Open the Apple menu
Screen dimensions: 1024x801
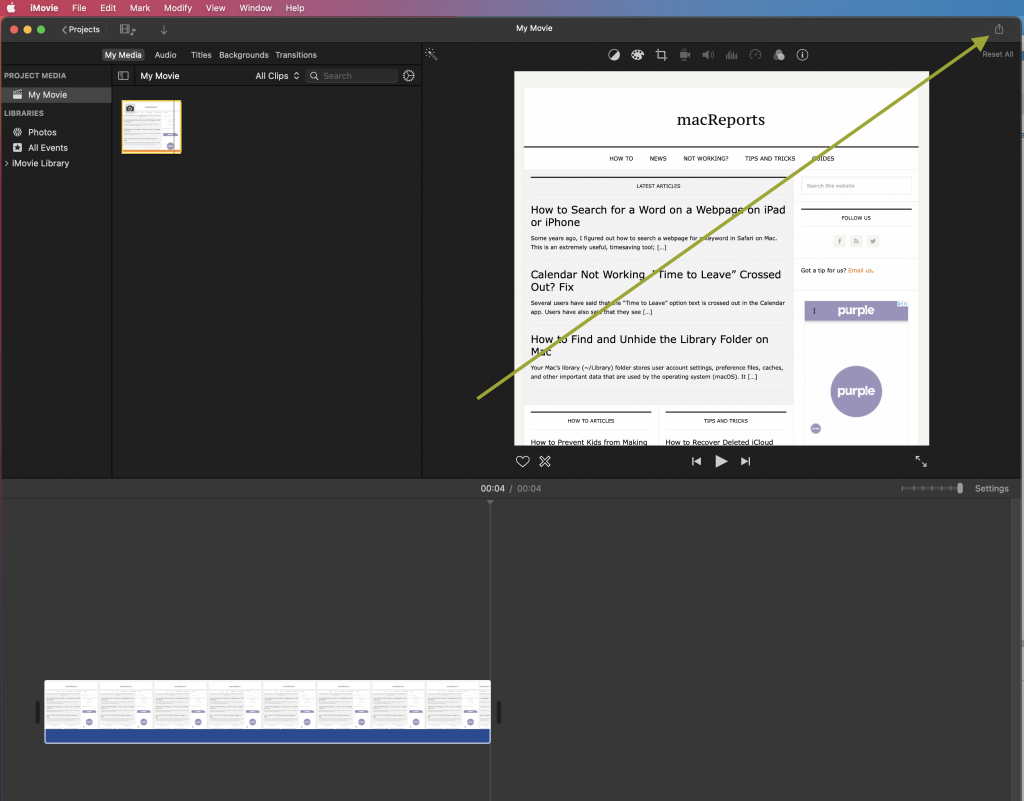11,8
